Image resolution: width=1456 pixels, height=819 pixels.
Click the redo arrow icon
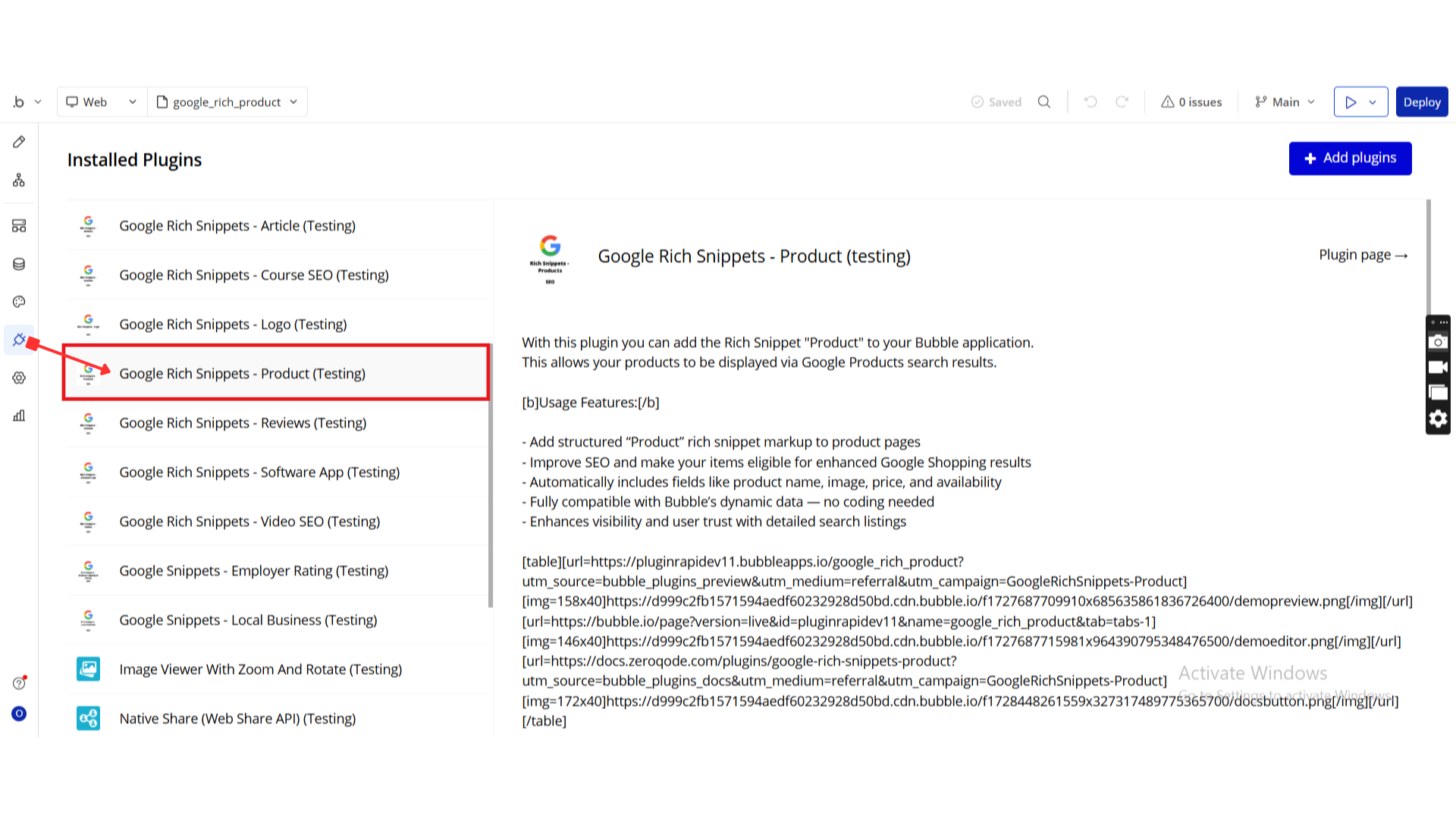pyautogui.click(x=1122, y=102)
